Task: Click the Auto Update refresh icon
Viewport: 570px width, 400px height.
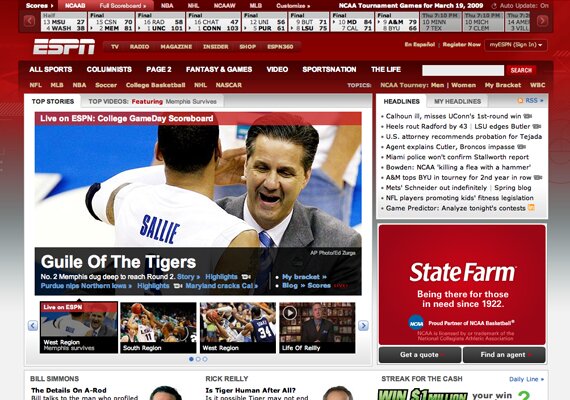Action: tap(494, 6)
